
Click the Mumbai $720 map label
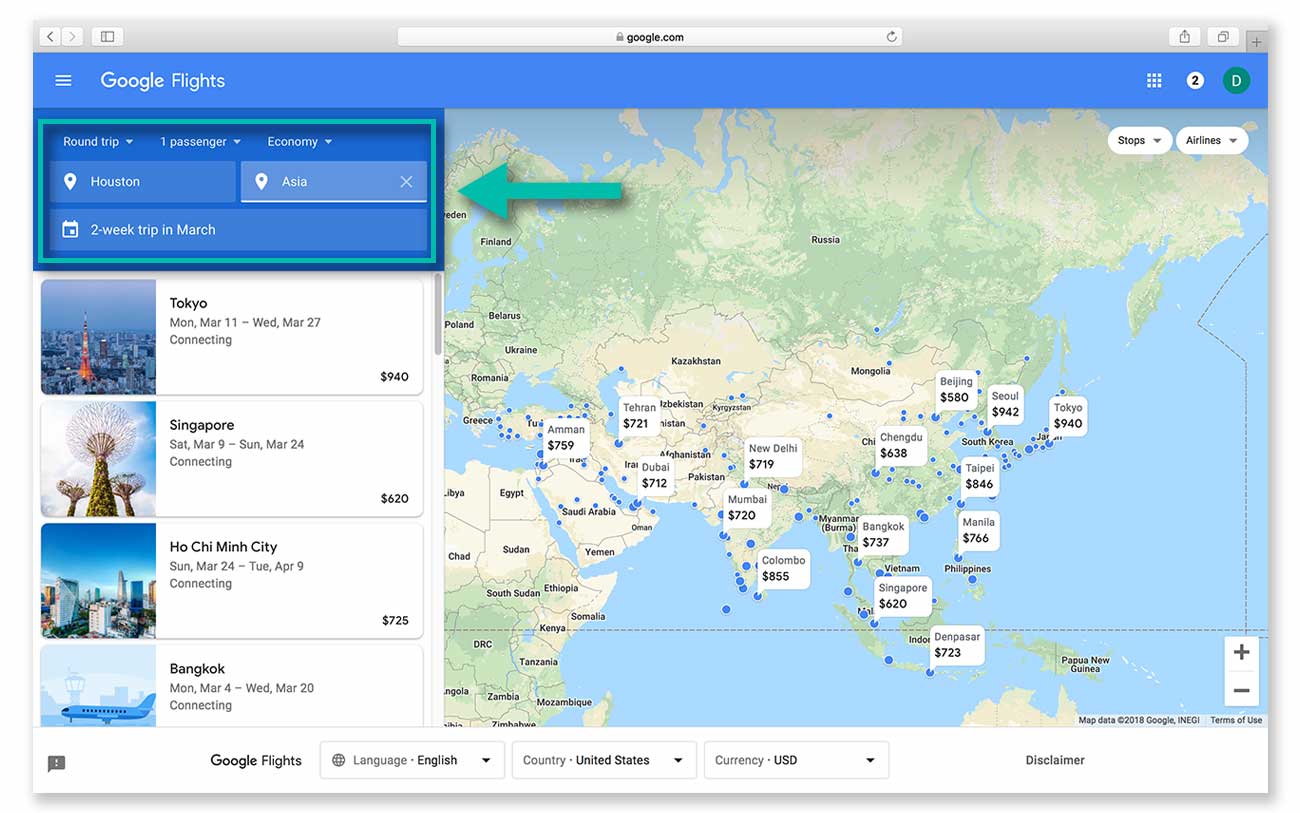747,508
